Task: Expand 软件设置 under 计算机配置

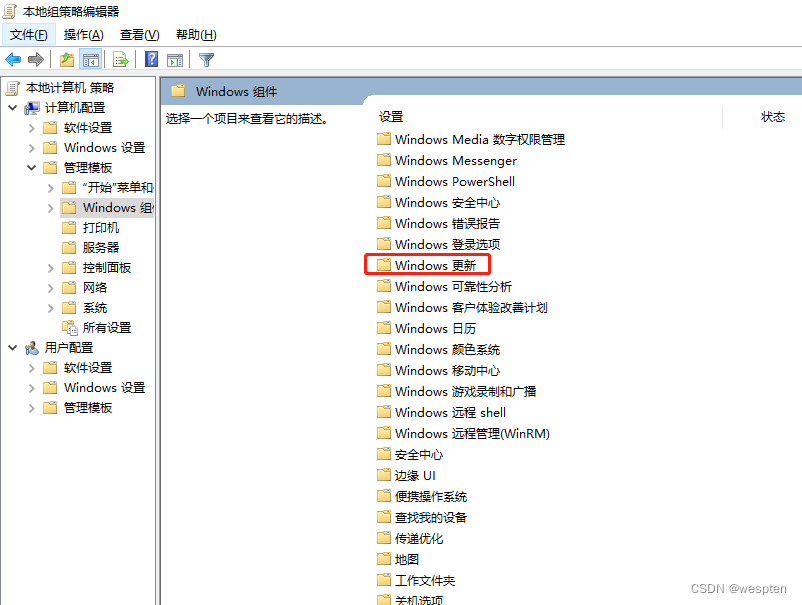Action: pos(32,128)
